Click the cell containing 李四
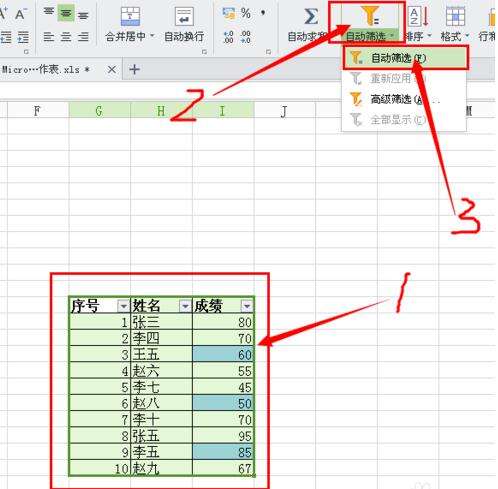The image size is (498, 489). pos(161,338)
